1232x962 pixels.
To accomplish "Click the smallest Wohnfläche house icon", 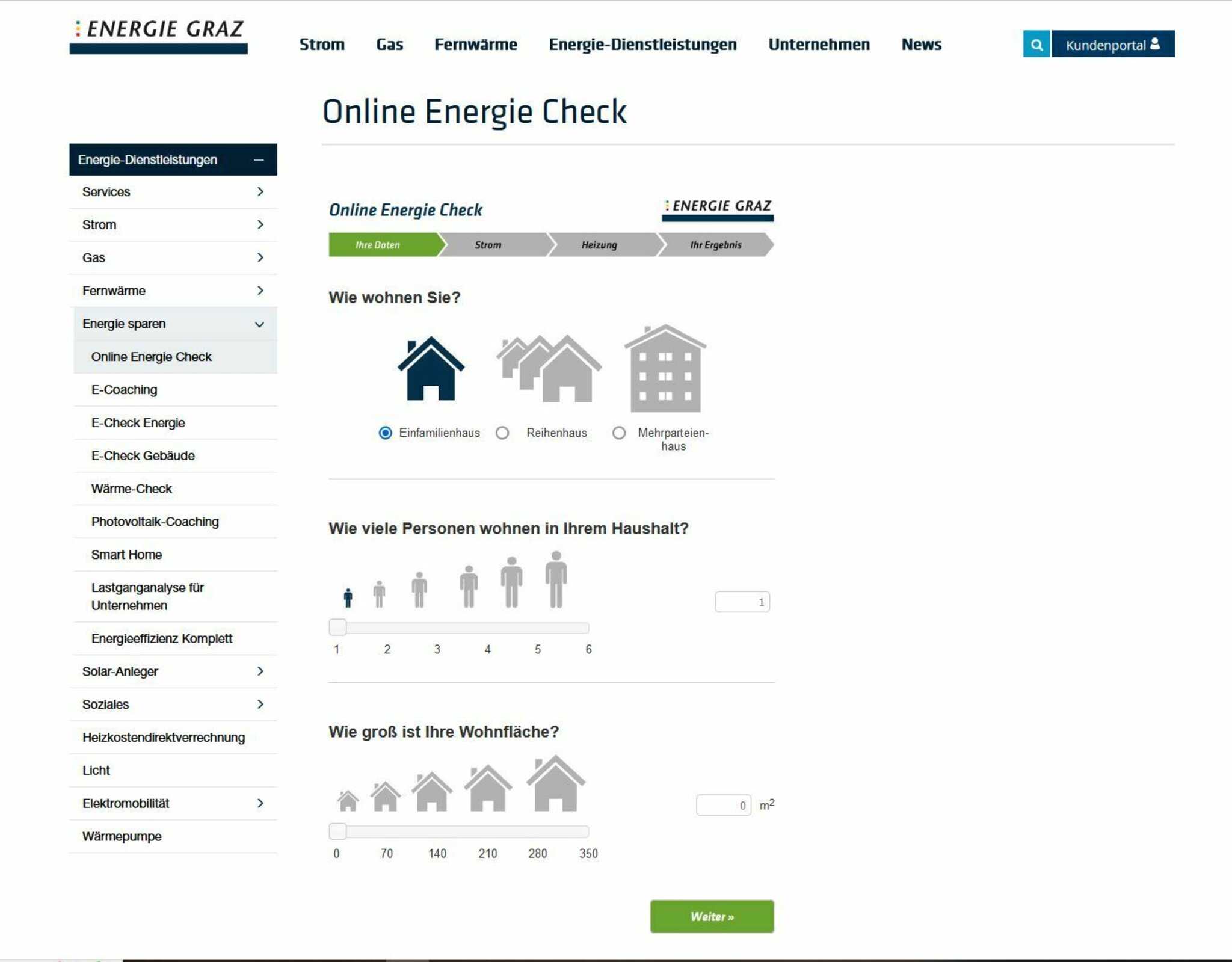I will (x=348, y=801).
